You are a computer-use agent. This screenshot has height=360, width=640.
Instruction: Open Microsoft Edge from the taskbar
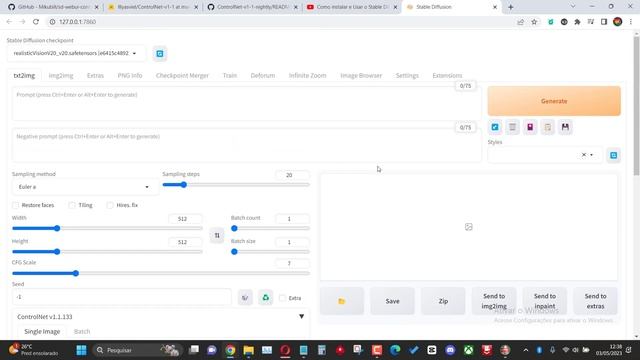pyautogui.click(x=395, y=350)
